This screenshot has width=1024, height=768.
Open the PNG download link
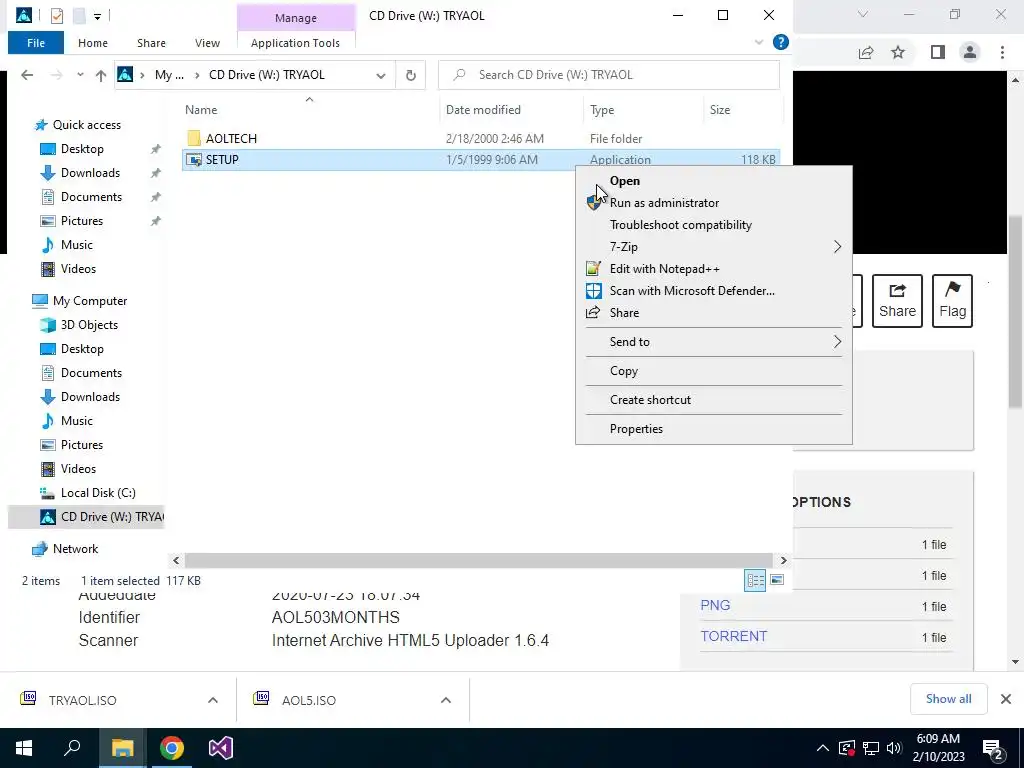pyautogui.click(x=715, y=605)
